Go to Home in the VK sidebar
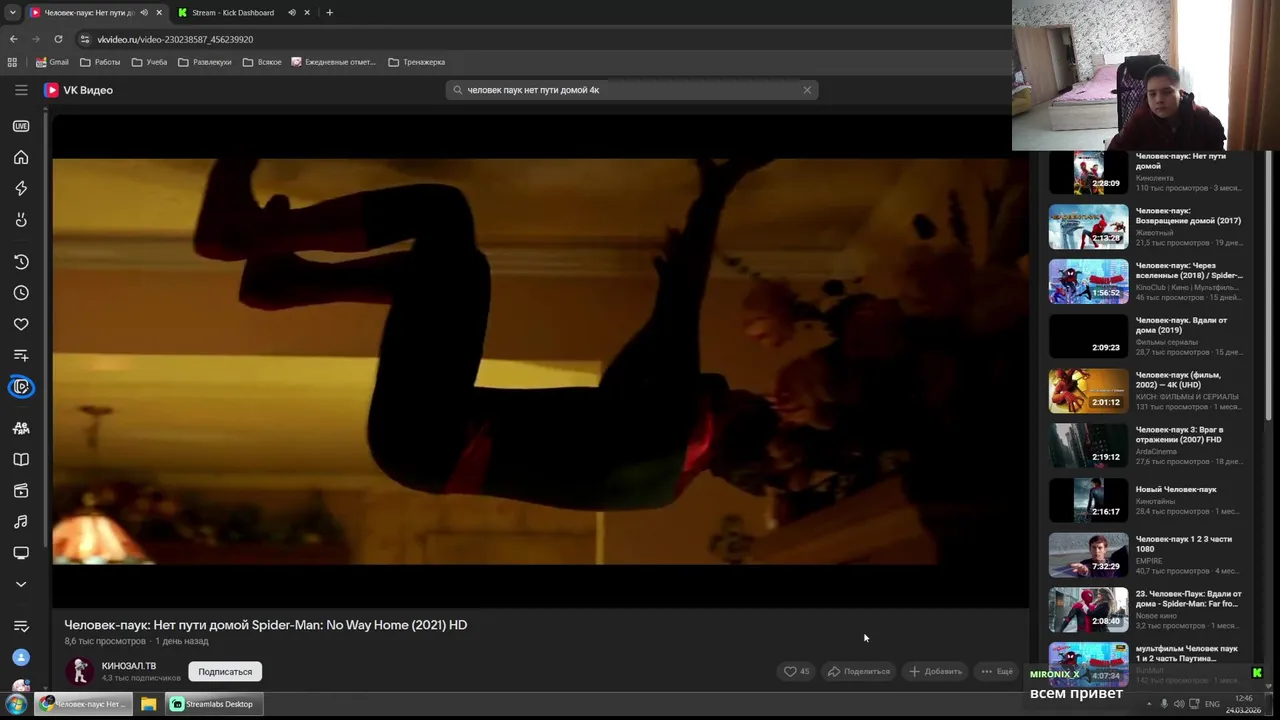Viewport: 1280px width, 720px height. (x=21, y=157)
